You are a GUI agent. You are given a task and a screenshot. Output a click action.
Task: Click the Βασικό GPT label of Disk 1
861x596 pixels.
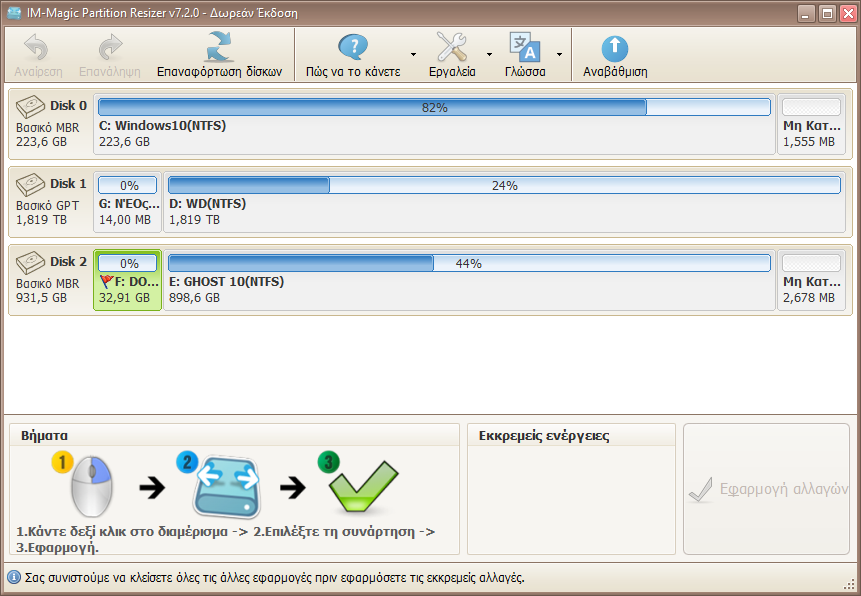[47, 205]
